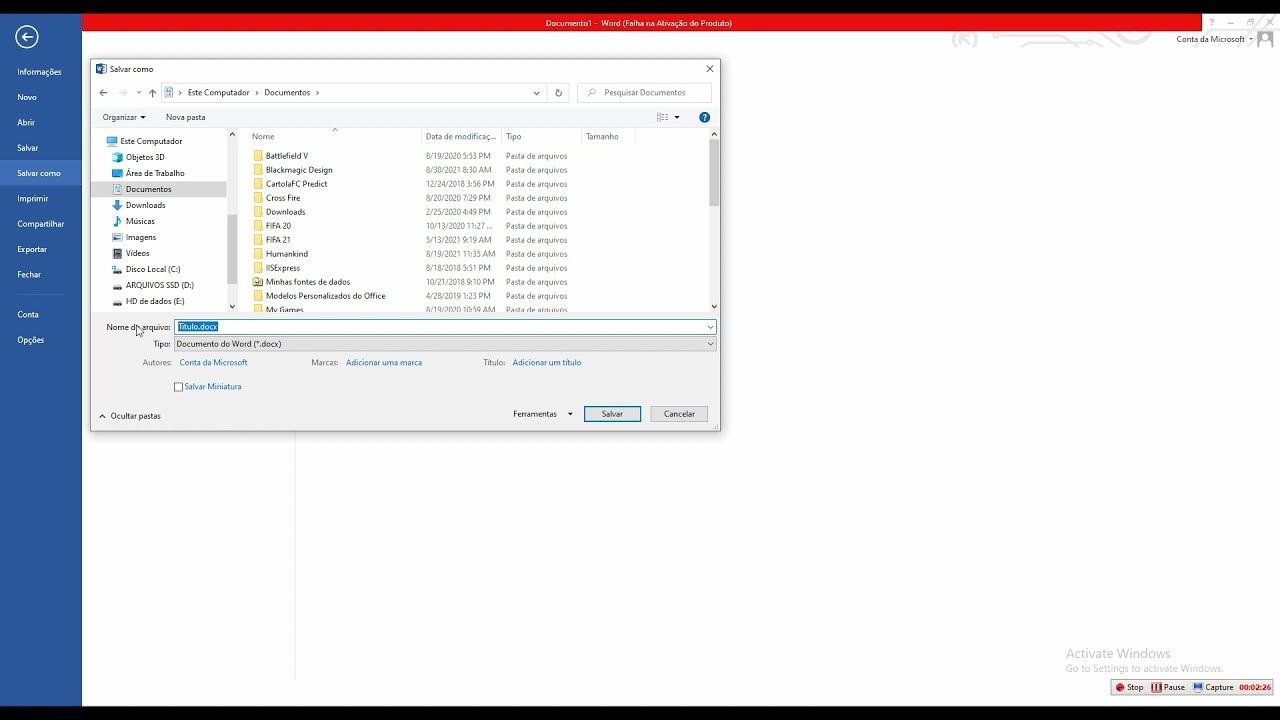Viewport: 1280px width, 720px height.
Task: Click the Minhas fontes de dados icon
Action: point(258,282)
